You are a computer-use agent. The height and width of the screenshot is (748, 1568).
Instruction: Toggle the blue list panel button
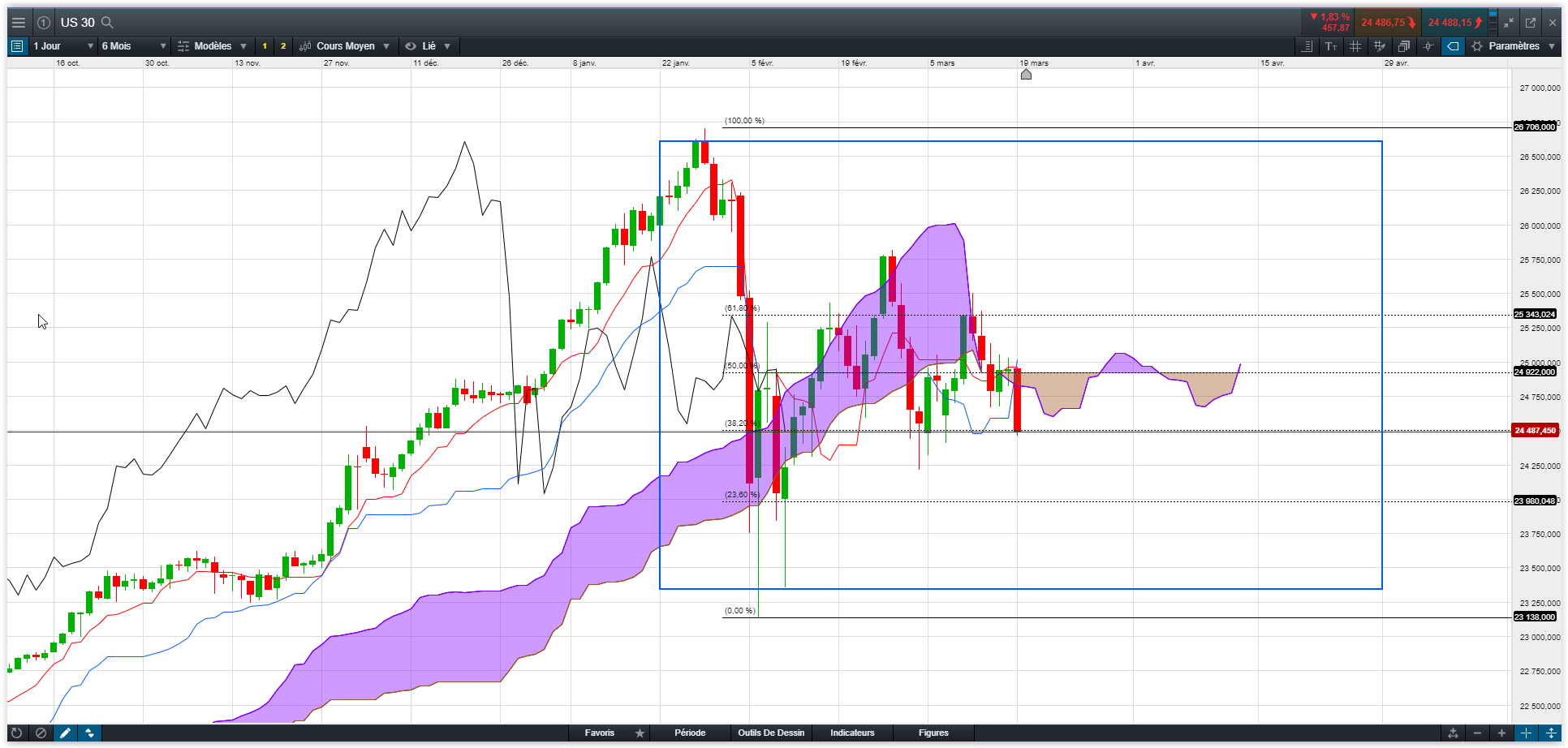coord(17,46)
